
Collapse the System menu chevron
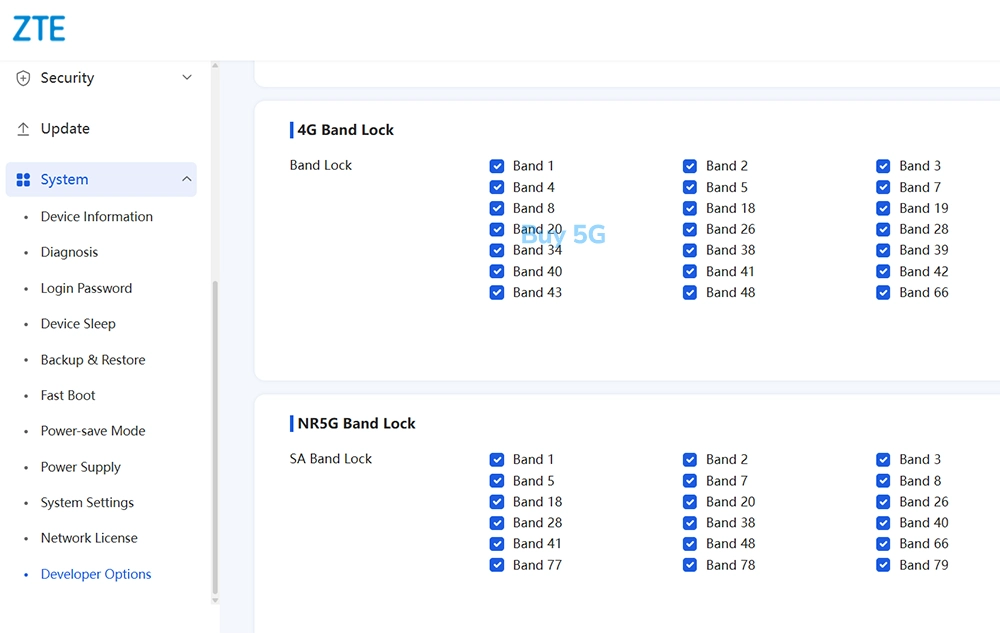point(187,179)
